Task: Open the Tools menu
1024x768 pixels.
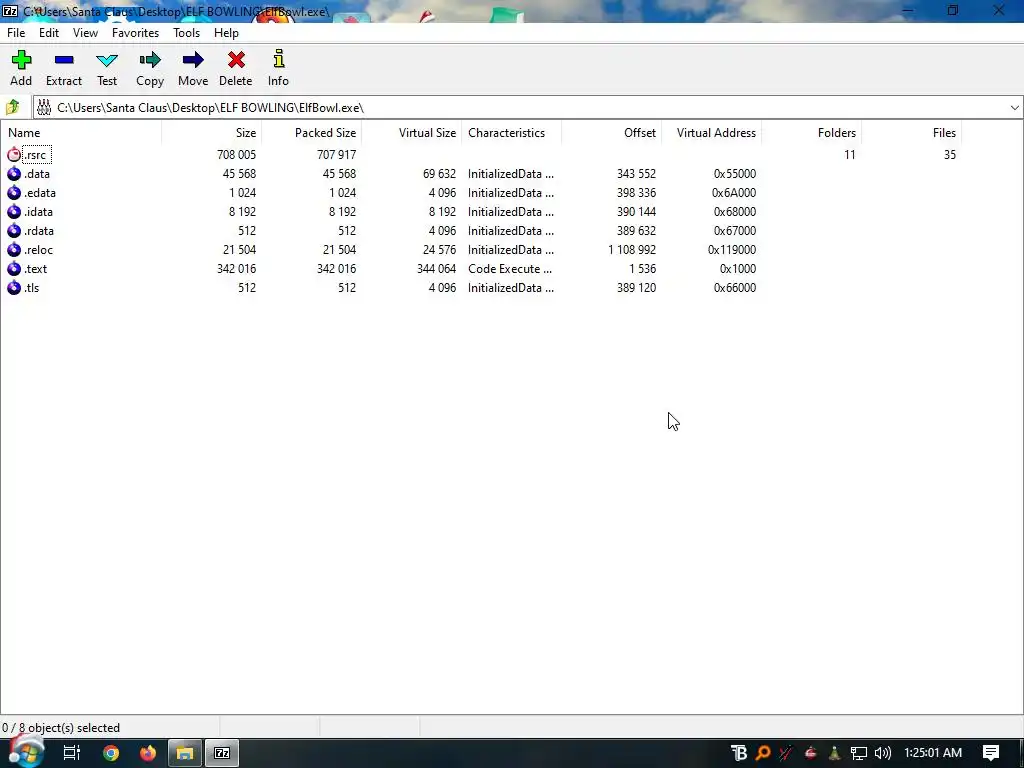Action: point(186,33)
